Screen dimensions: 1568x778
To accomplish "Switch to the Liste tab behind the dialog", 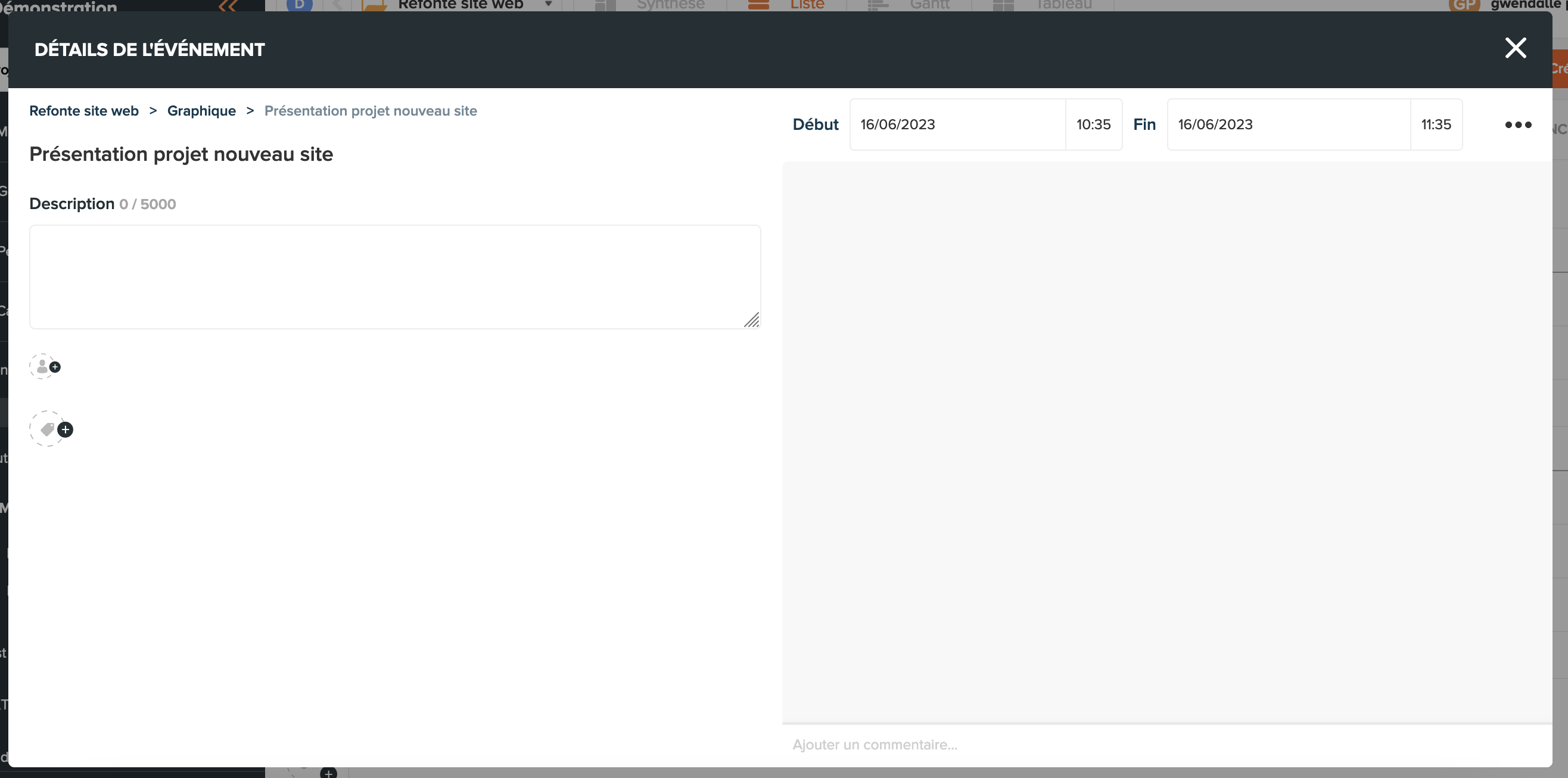I will (786, 5).
